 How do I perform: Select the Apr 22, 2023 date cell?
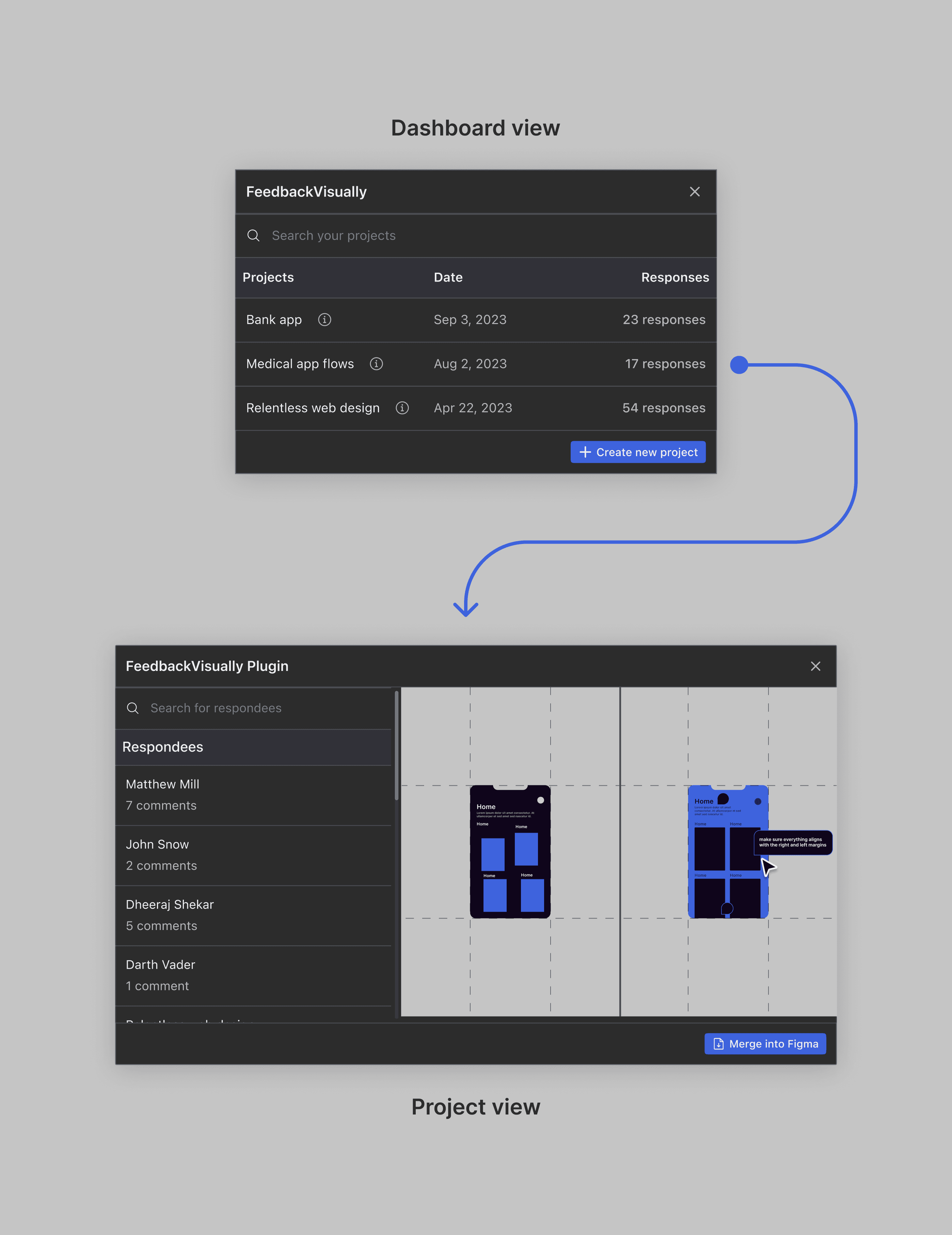(473, 408)
